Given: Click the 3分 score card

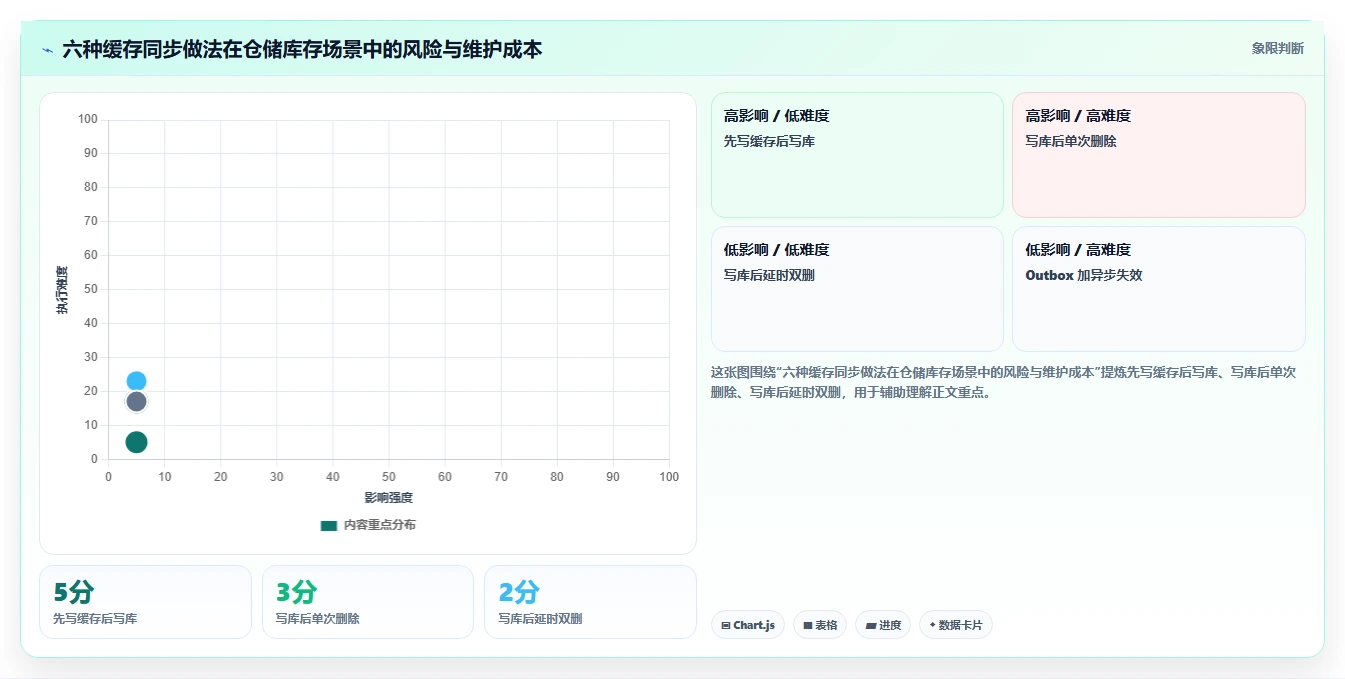Looking at the screenshot, I should click(368, 602).
